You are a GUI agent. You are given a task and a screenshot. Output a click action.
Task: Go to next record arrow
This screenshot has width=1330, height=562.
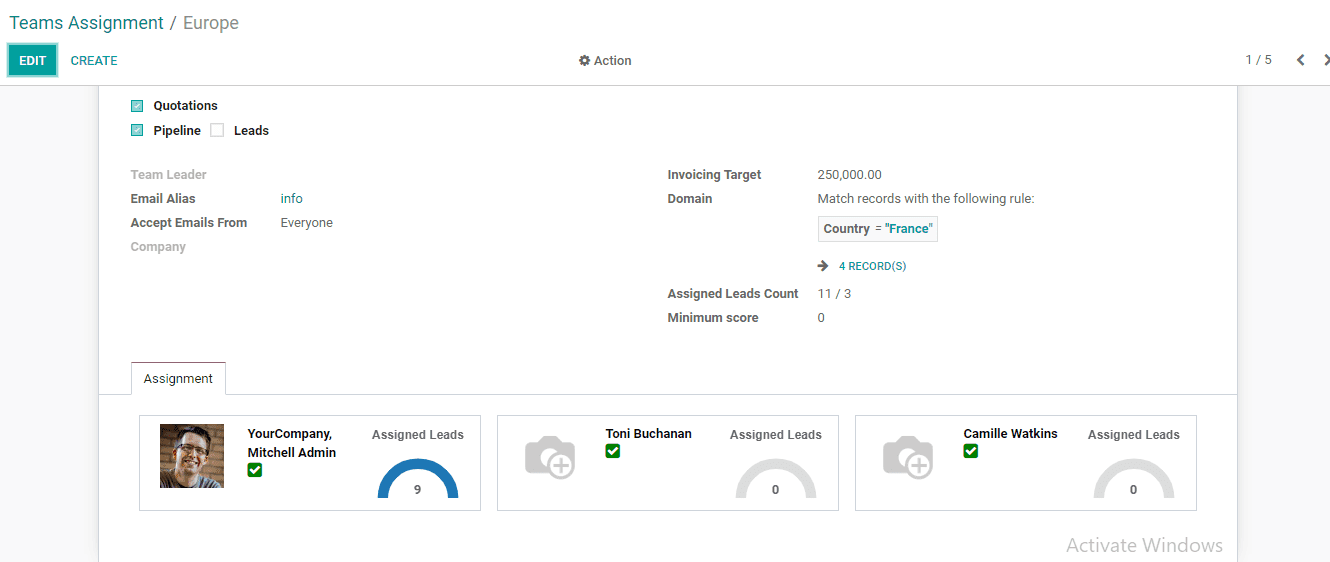click(x=1325, y=60)
